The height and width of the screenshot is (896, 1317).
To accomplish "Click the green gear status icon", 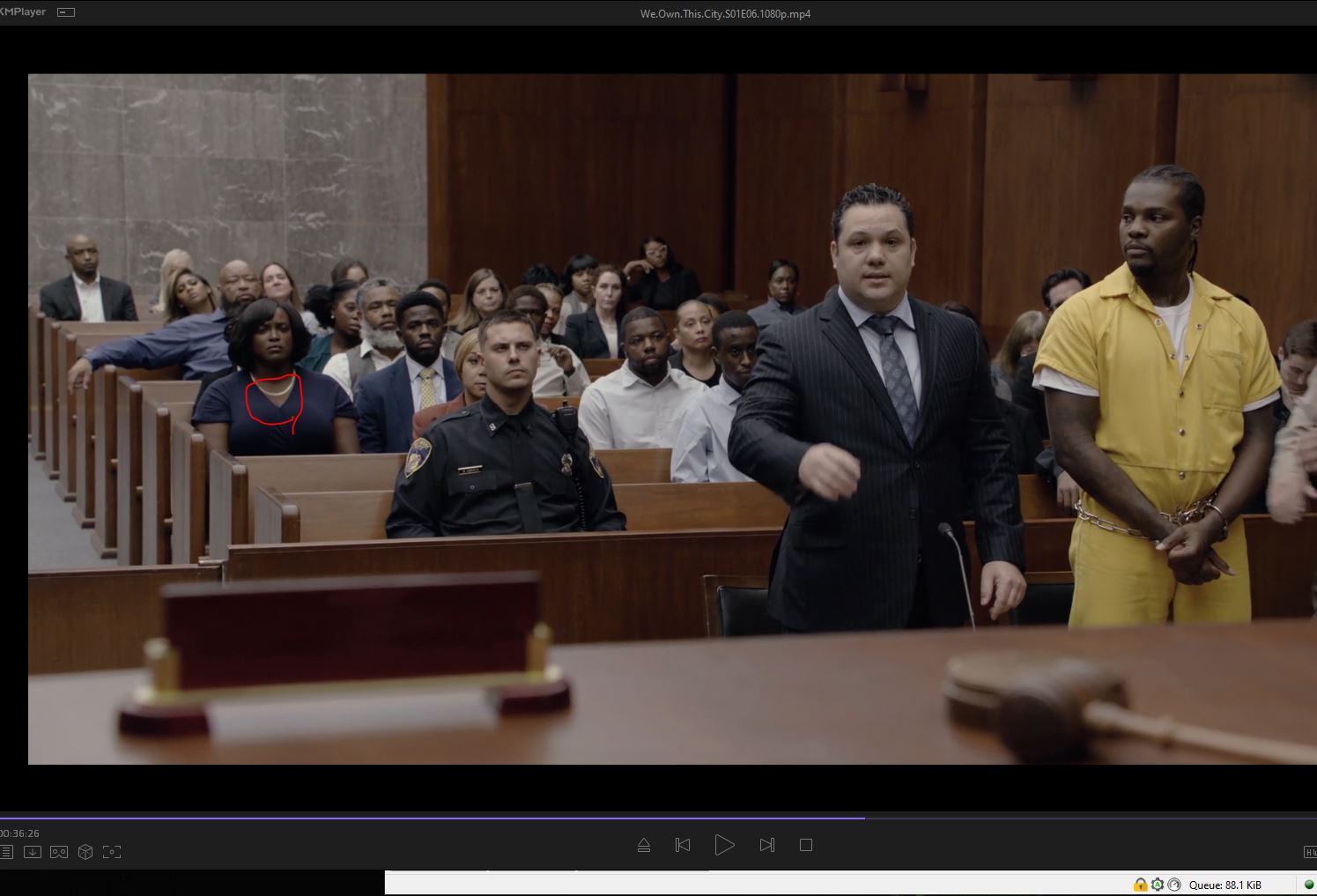I will pyautogui.click(x=1157, y=885).
